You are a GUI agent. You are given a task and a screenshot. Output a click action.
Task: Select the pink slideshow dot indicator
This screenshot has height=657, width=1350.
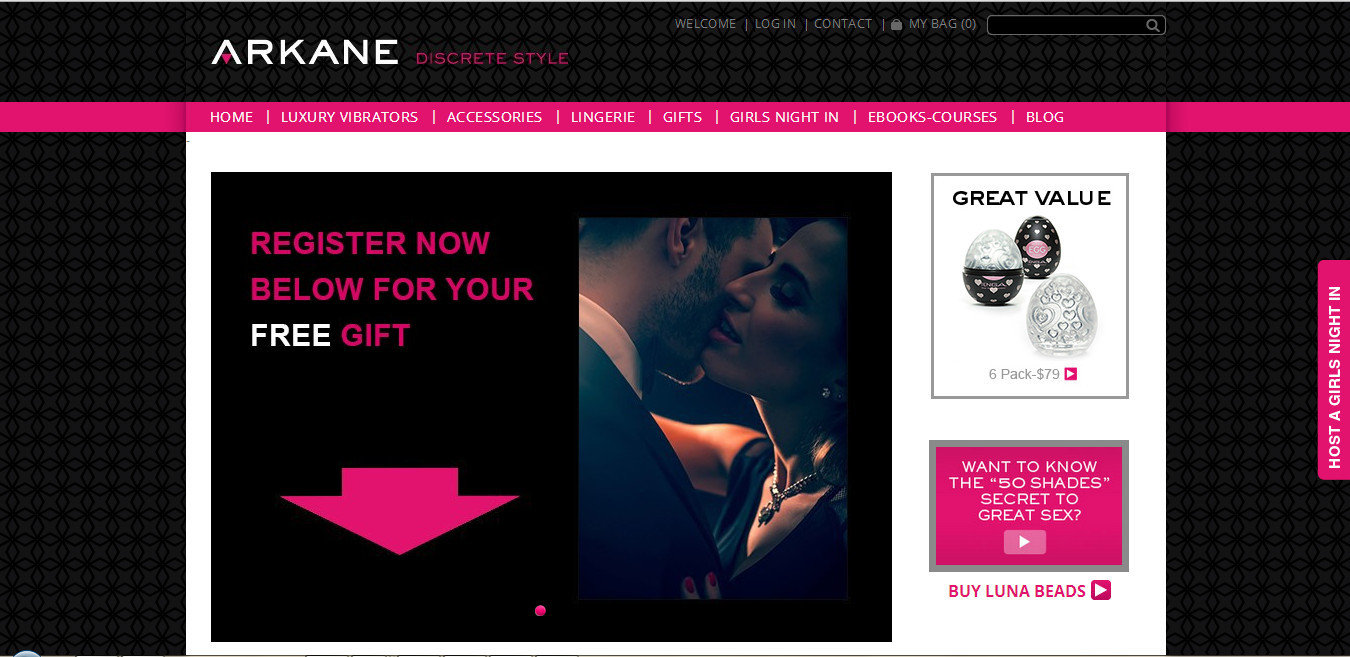(540, 610)
